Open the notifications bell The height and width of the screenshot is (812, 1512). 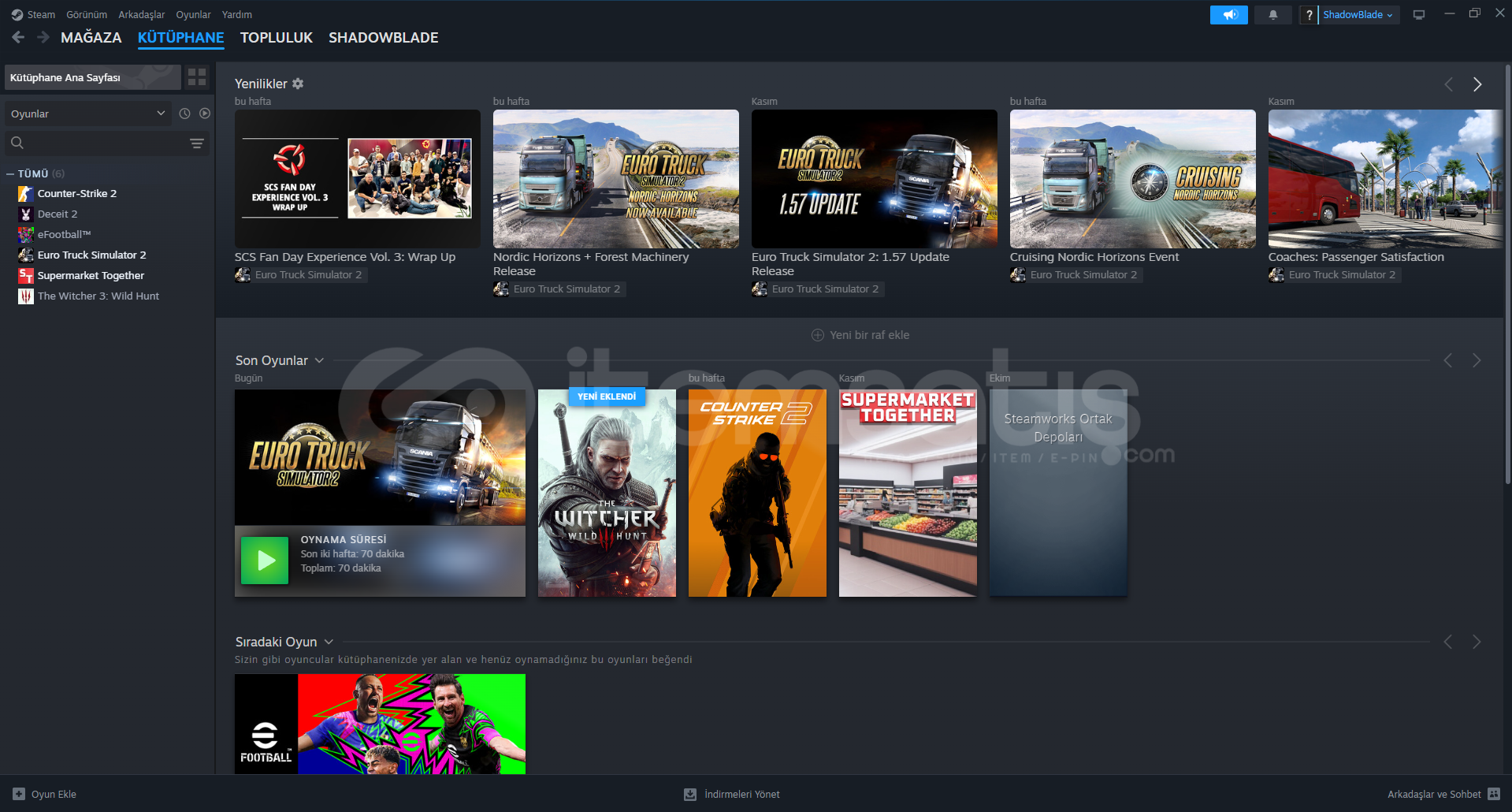click(x=1272, y=15)
